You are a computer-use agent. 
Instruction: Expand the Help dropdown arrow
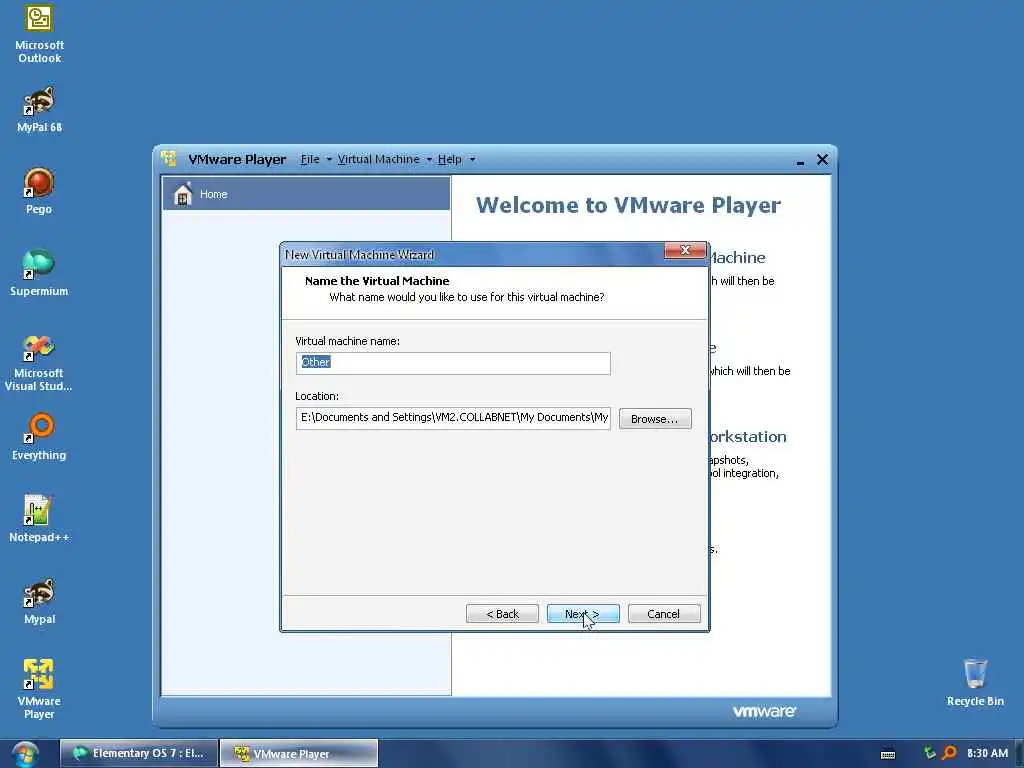pyautogui.click(x=472, y=159)
